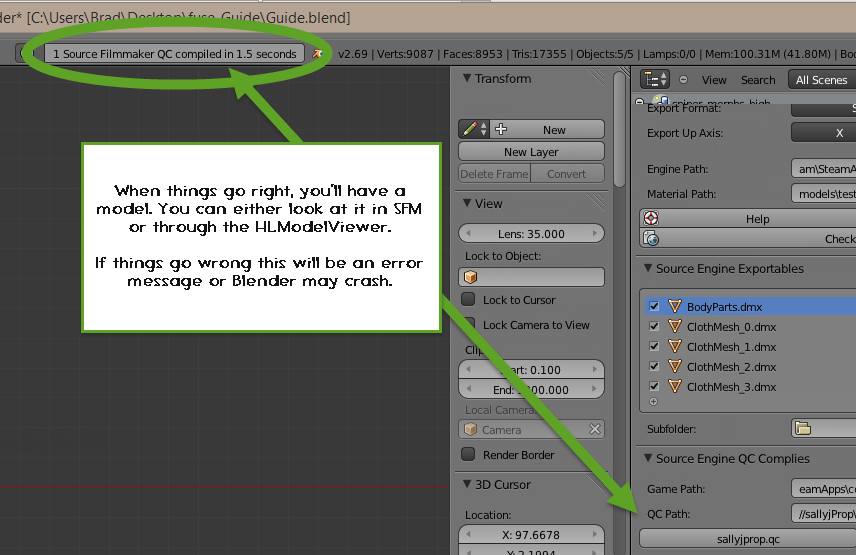Decrease Lens value with left arrow
The image size is (856, 555).
468,234
